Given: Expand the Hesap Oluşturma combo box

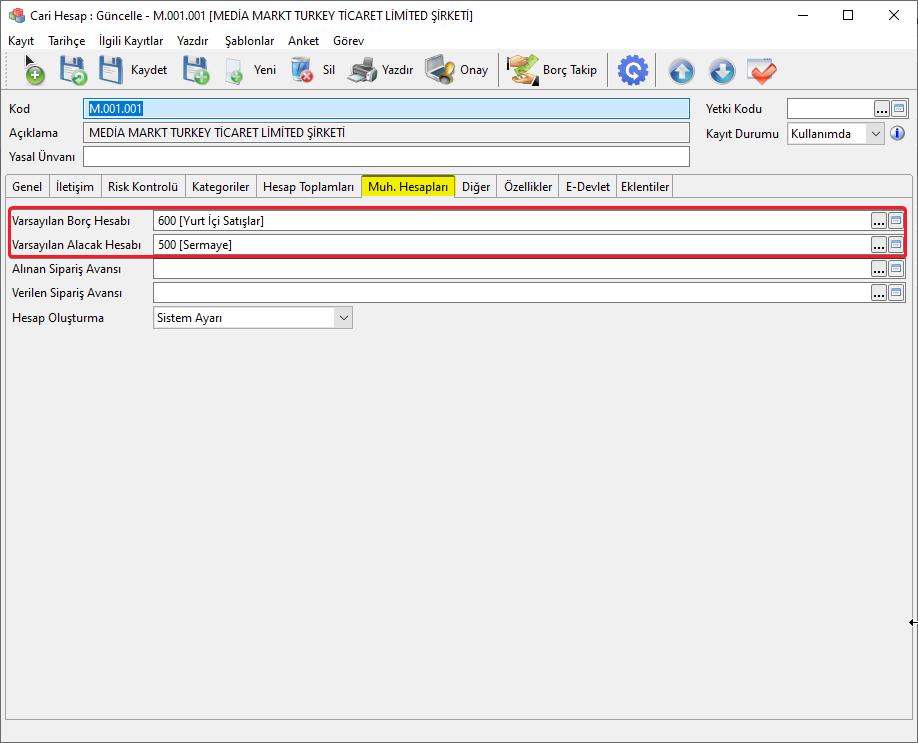Looking at the screenshot, I should pos(343,318).
